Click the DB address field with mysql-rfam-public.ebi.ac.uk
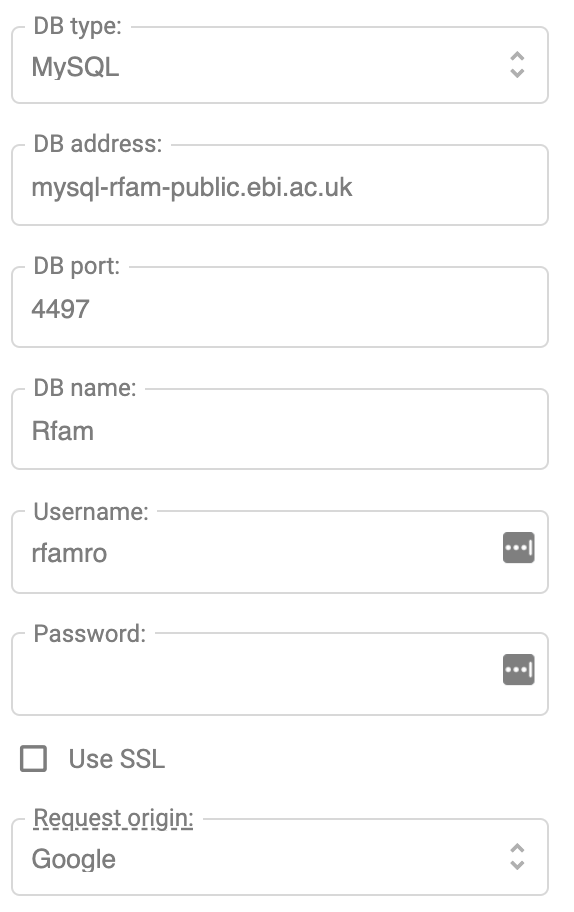 tap(280, 186)
